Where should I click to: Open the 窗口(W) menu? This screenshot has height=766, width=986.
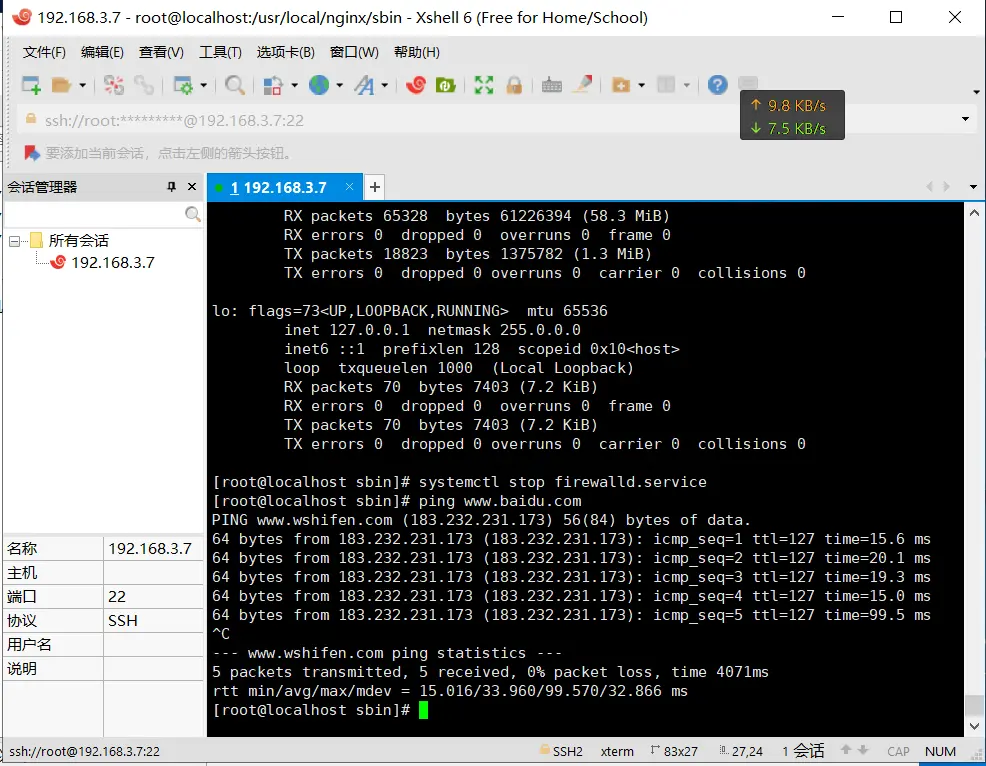(x=354, y=52)
